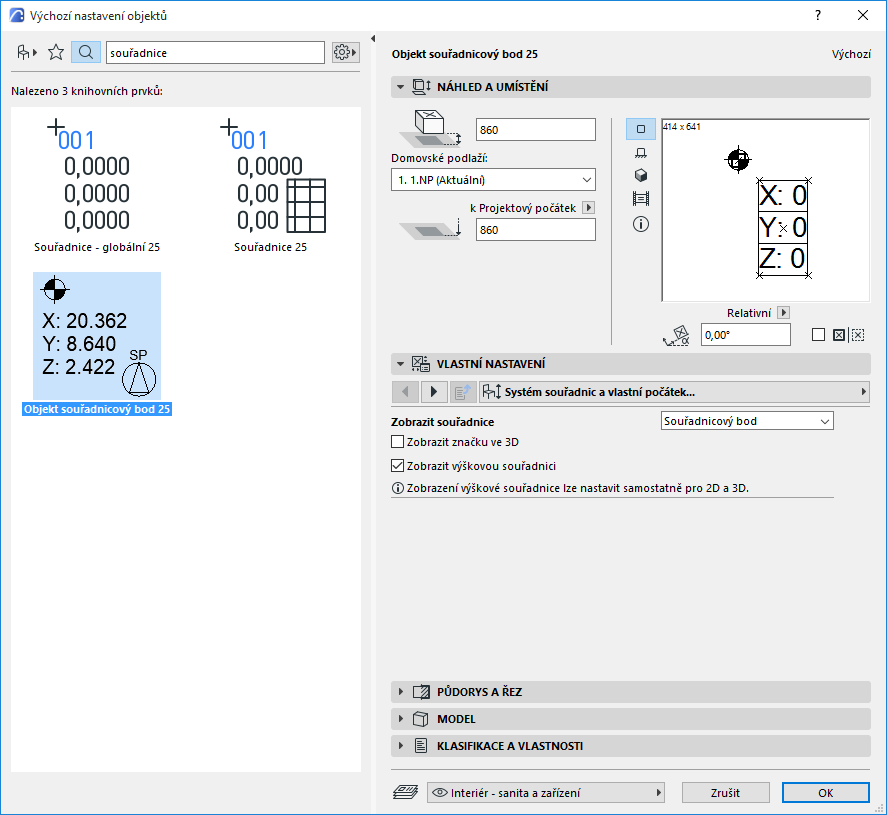Go to previous settings page arrow
Screen dimensions: 887x815
(x=405, y=392)
